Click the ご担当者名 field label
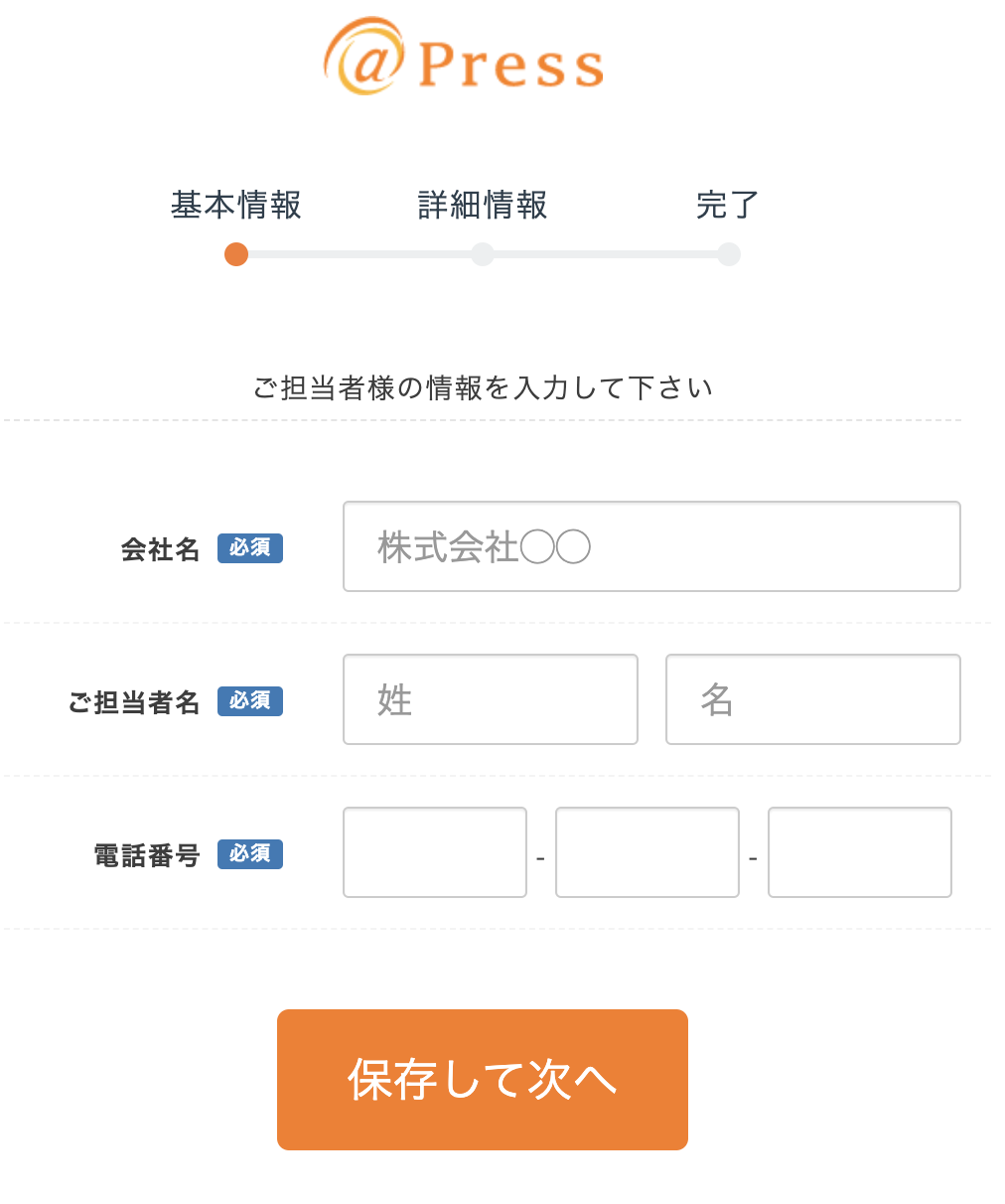 [x=134, y=702]
